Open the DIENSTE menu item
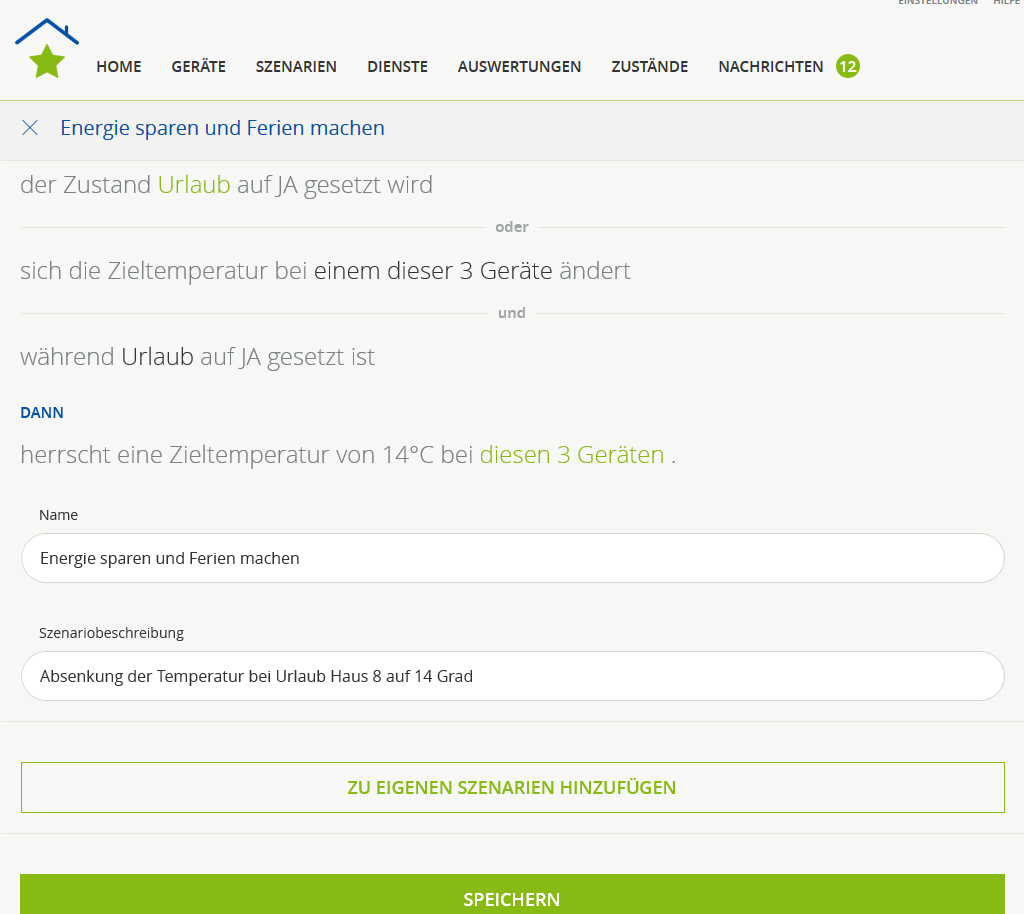Viewport: 1024px width, 914px height. [x=397, y=67]
